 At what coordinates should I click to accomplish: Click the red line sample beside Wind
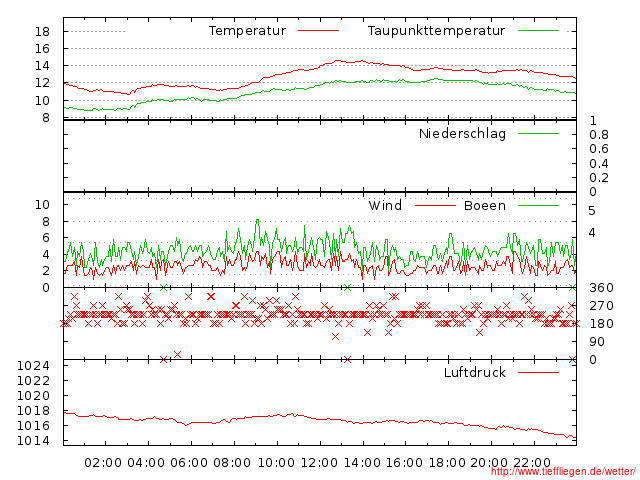pyautogui.click(x=435, y=205)
